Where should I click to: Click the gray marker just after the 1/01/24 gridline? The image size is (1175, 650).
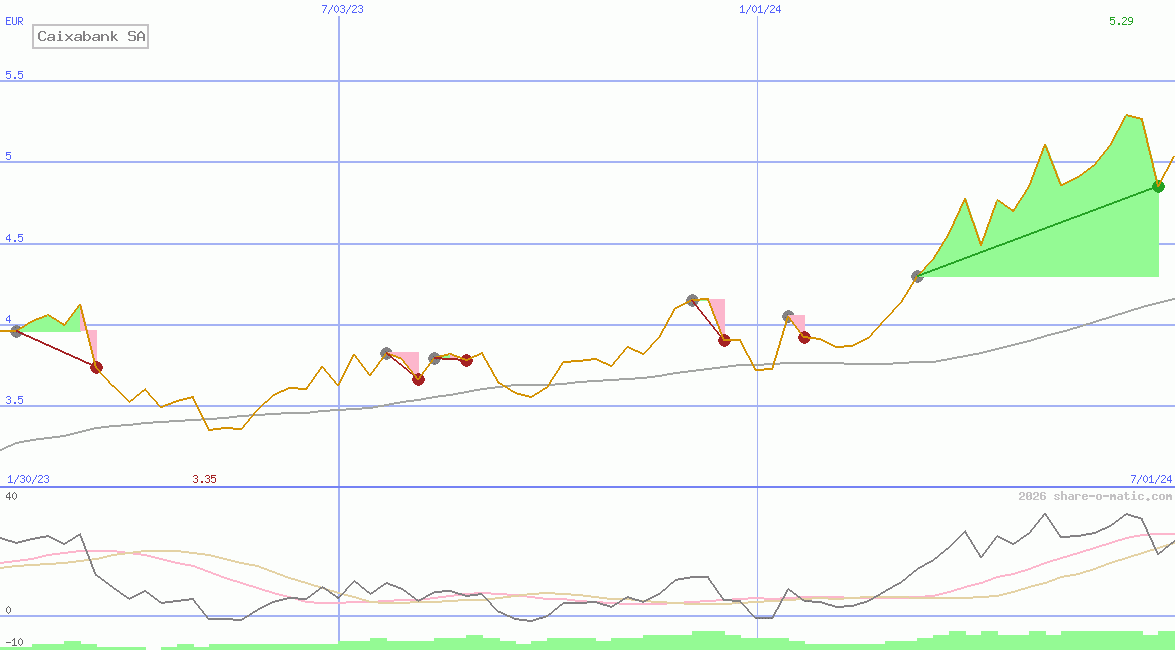coord(787,315)
